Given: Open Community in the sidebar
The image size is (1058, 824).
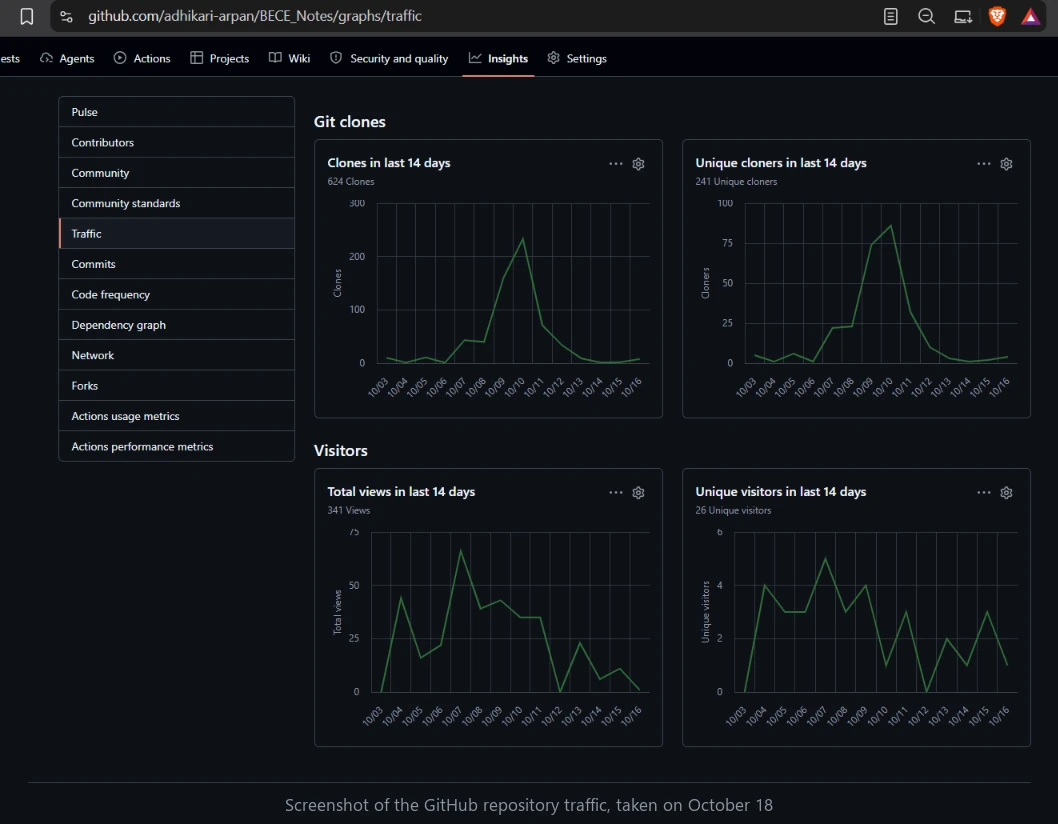Looking at the screenshot, I should tap(177, 173).
